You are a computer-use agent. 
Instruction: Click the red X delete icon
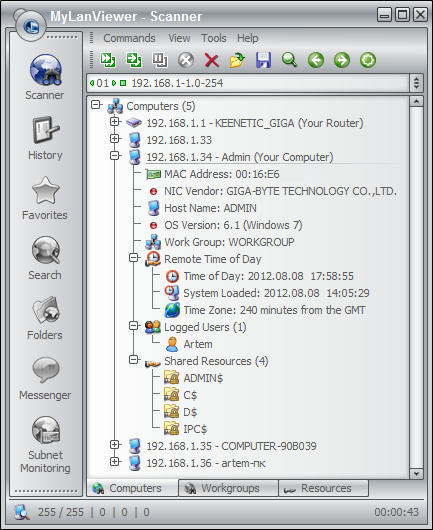(x=212, y=61)
